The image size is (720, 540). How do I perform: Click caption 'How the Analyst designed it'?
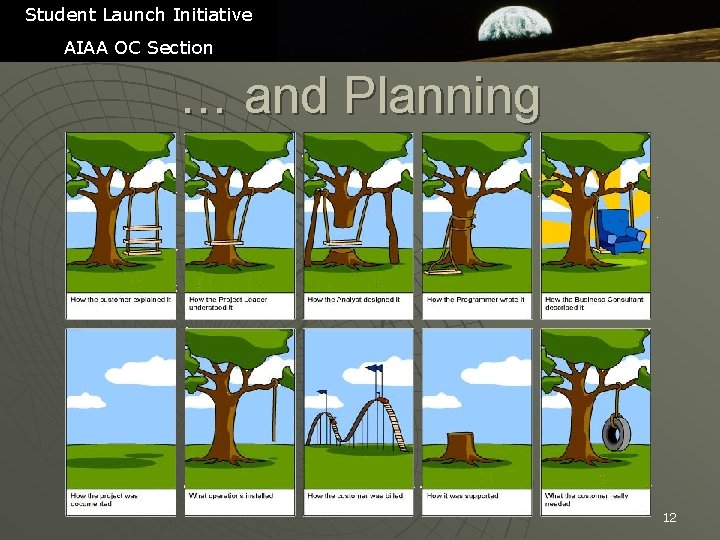[x=354, y=299]
